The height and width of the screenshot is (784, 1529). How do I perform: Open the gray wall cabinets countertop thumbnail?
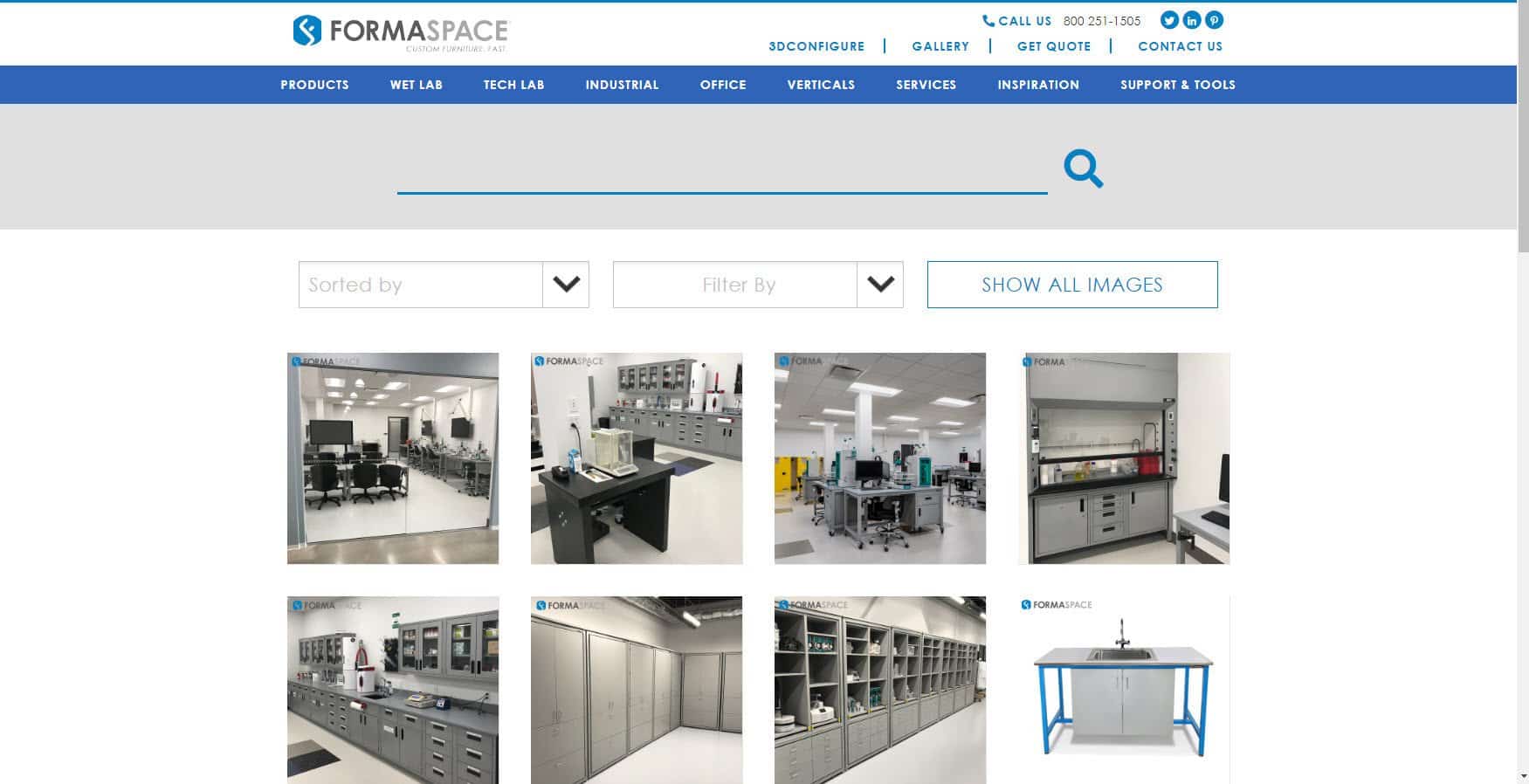pos(393,690)
